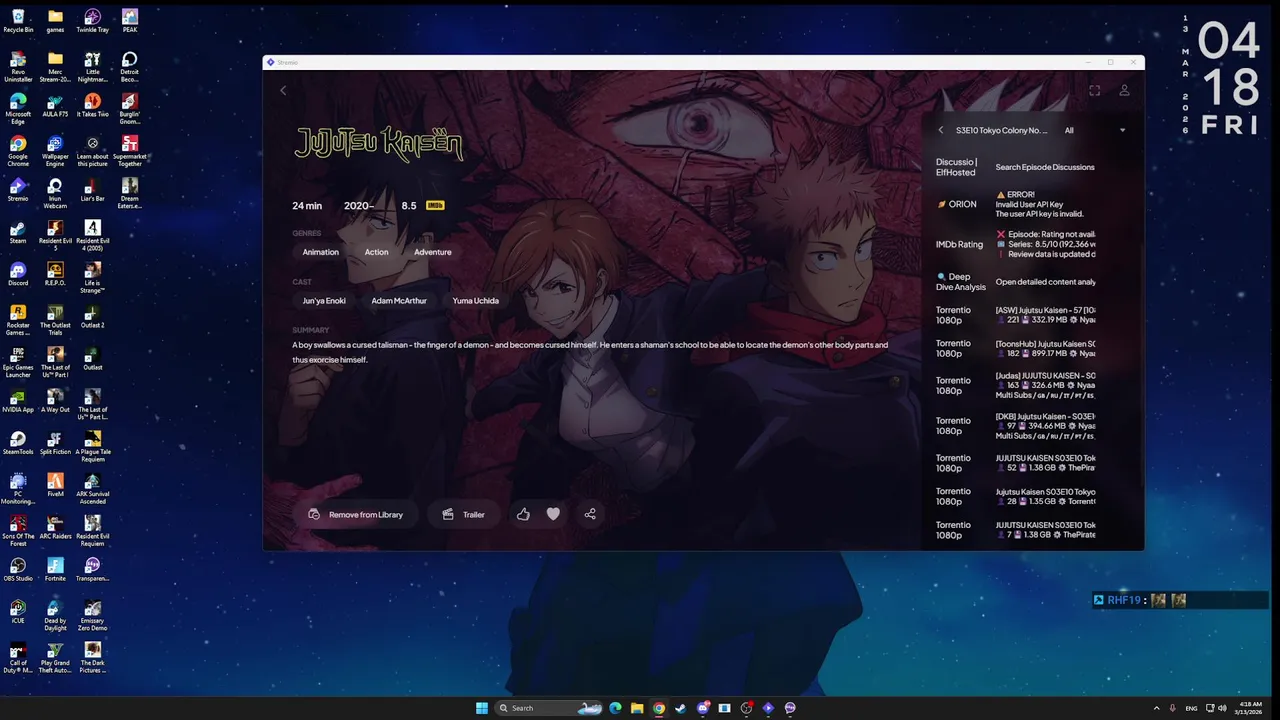The image size is (1280, 720).
Task: Select the Adventure genre chip
Action: 433,252
